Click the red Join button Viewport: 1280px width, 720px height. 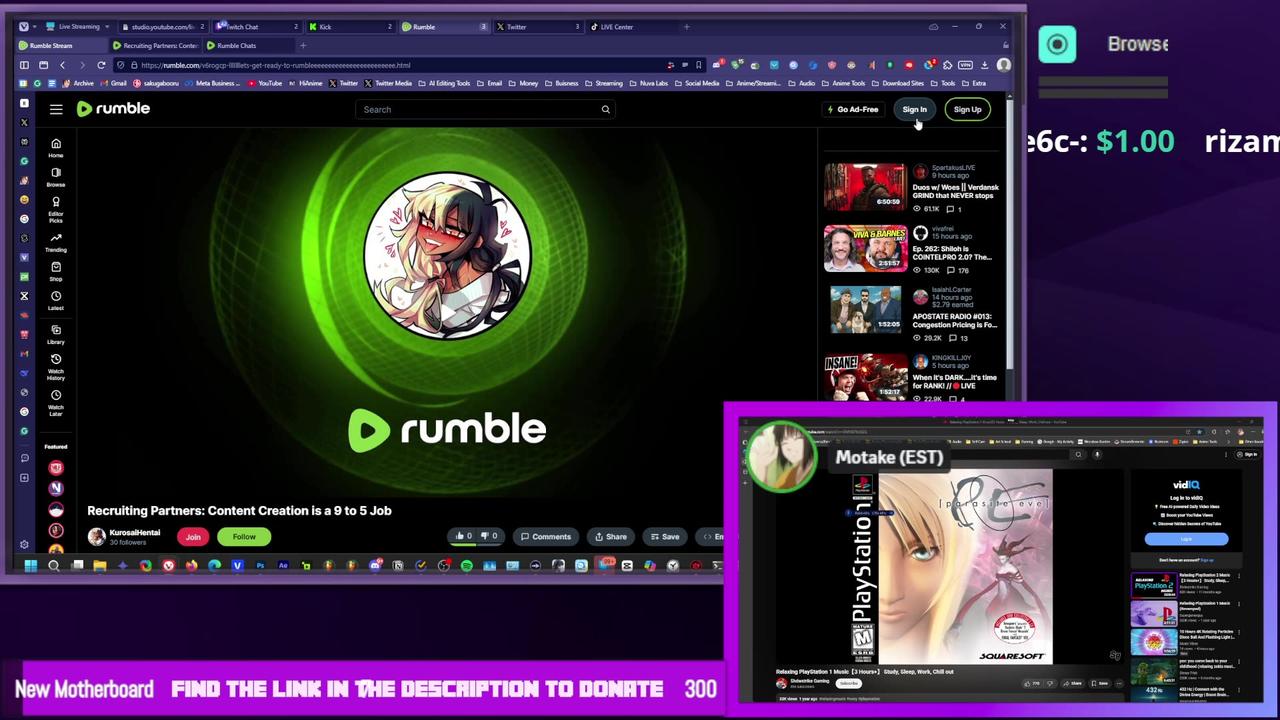pyautogui.click(x=193, y=537)
